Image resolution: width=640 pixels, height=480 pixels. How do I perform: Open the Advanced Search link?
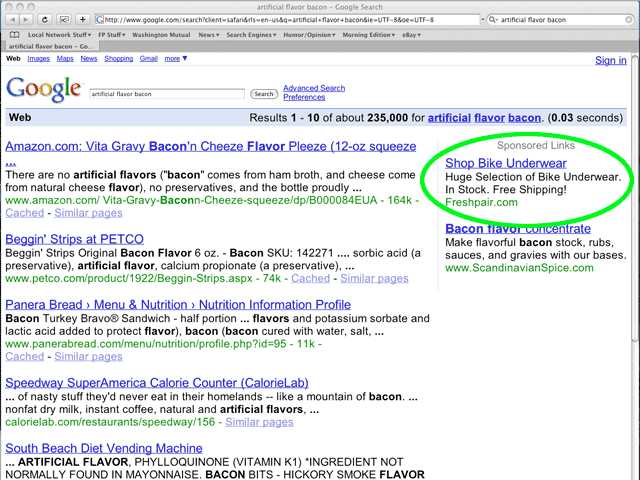(314, 88)
